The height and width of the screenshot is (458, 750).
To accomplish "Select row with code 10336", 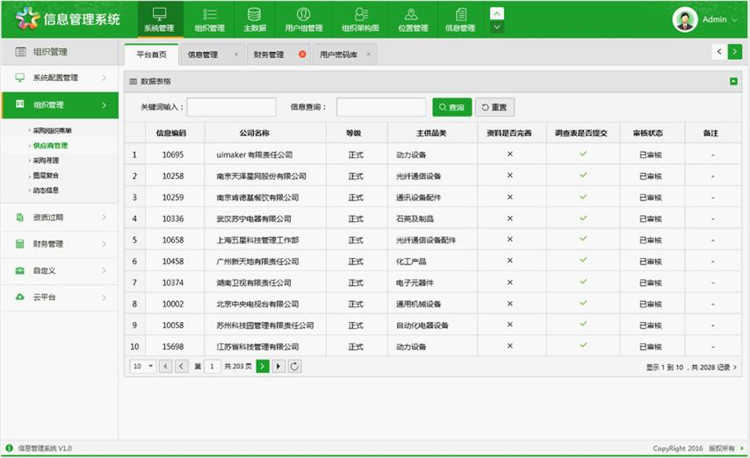I will pyautogui.click(x=433, y=218).
